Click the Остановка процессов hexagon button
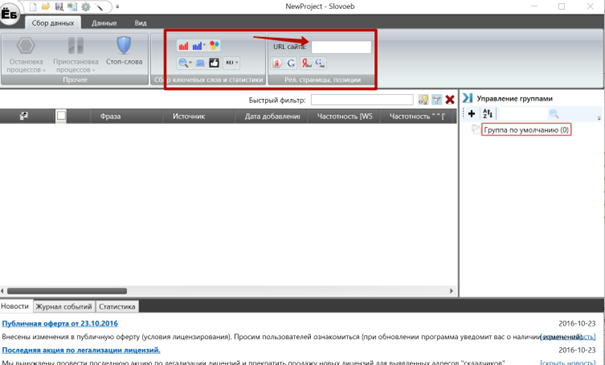This screenshot has height=365, width=605. (x=26, y=46)
